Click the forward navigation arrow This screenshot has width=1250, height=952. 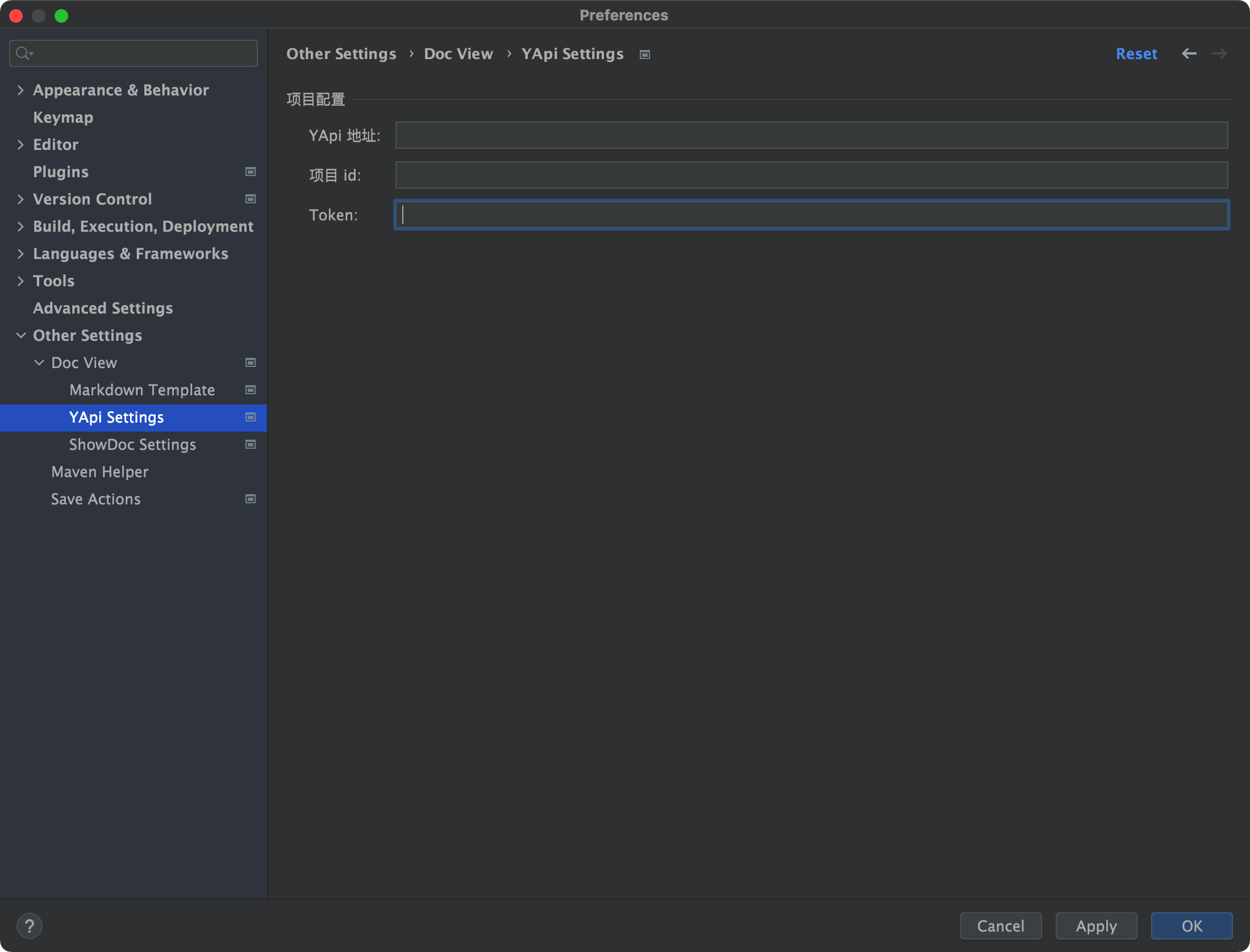pos(1219,53)
